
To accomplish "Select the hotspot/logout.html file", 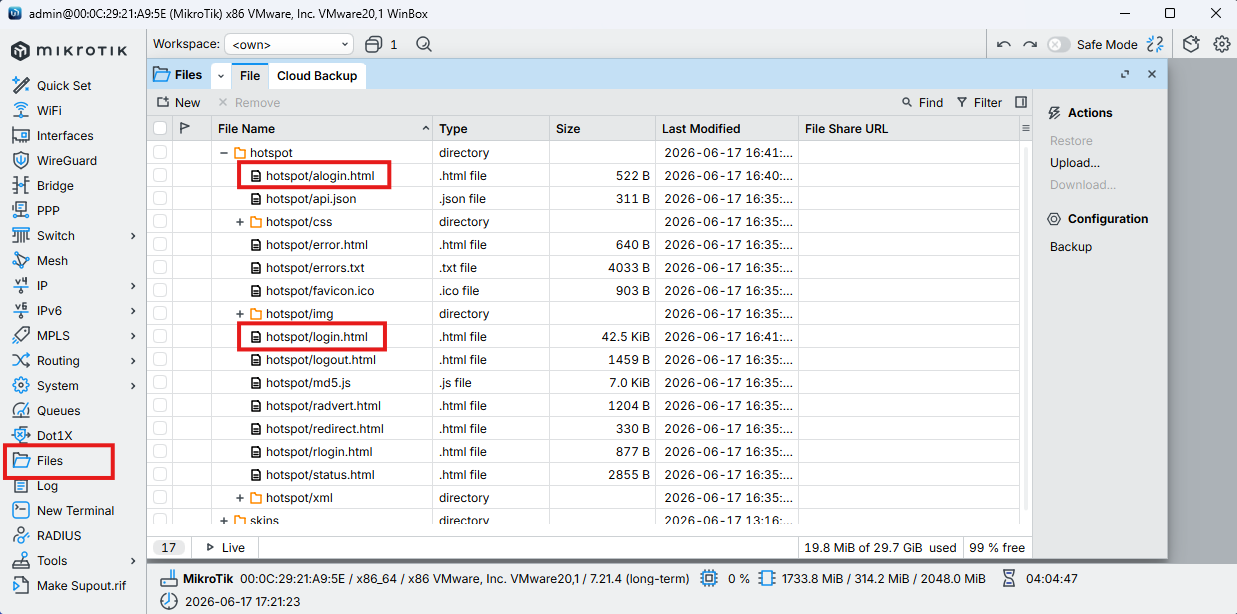I will [320, 360].
